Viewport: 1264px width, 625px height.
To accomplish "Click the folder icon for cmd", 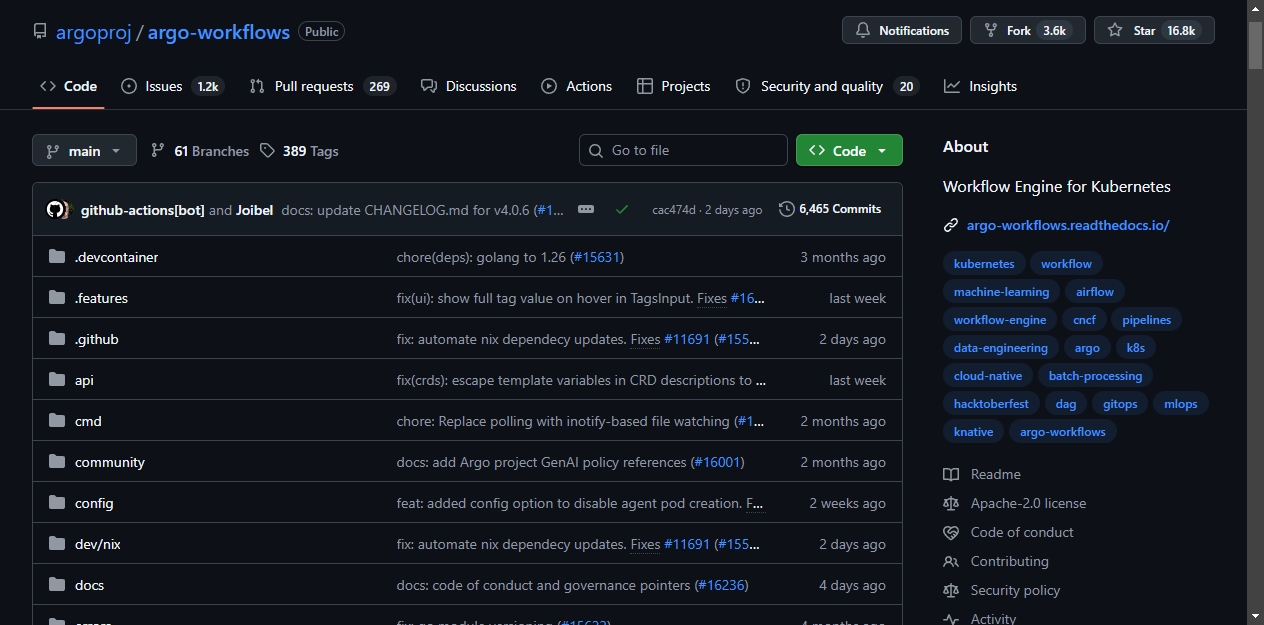I will [x=57, y=421].
